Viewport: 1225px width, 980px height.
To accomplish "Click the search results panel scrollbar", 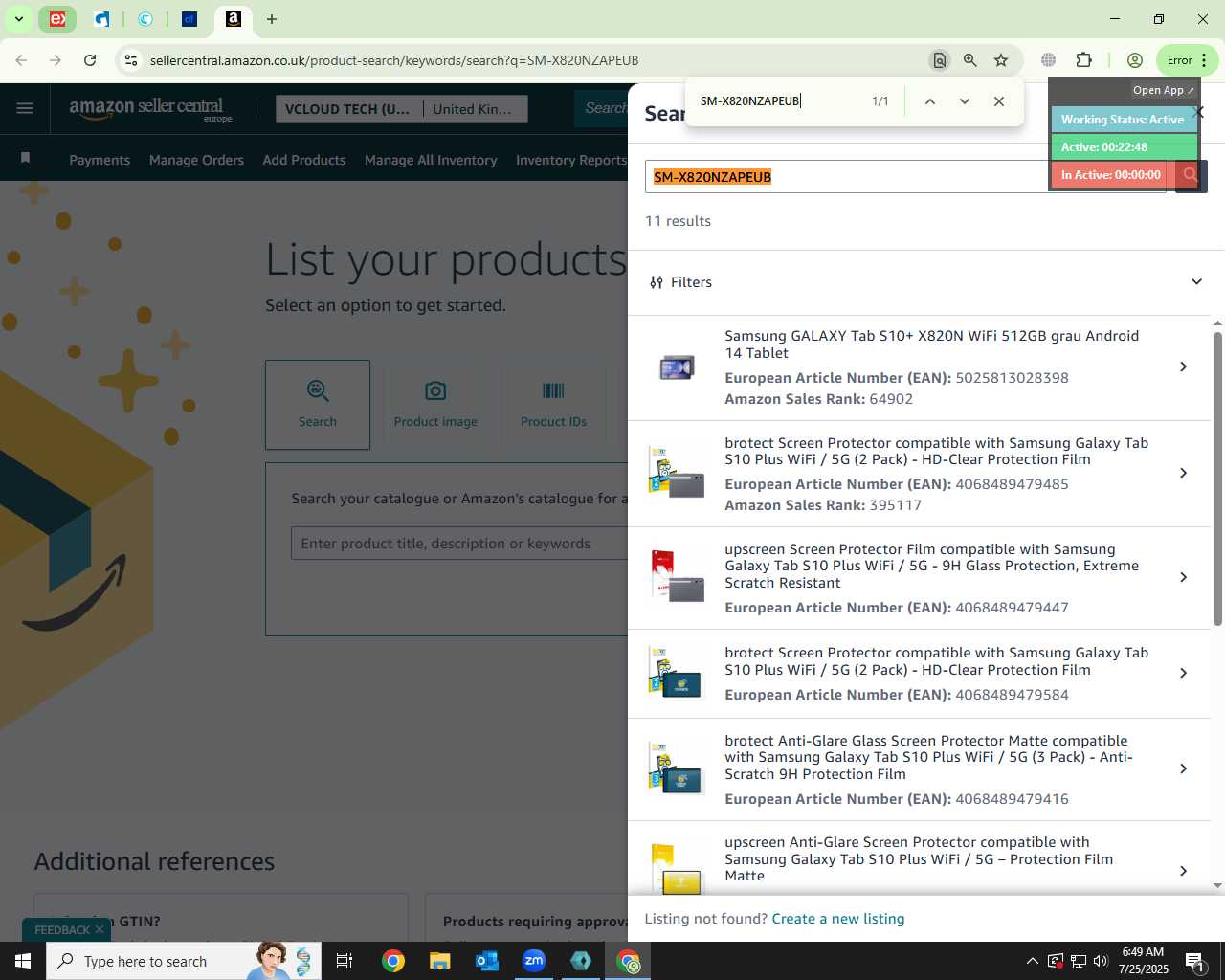I will click(1217, 479).
